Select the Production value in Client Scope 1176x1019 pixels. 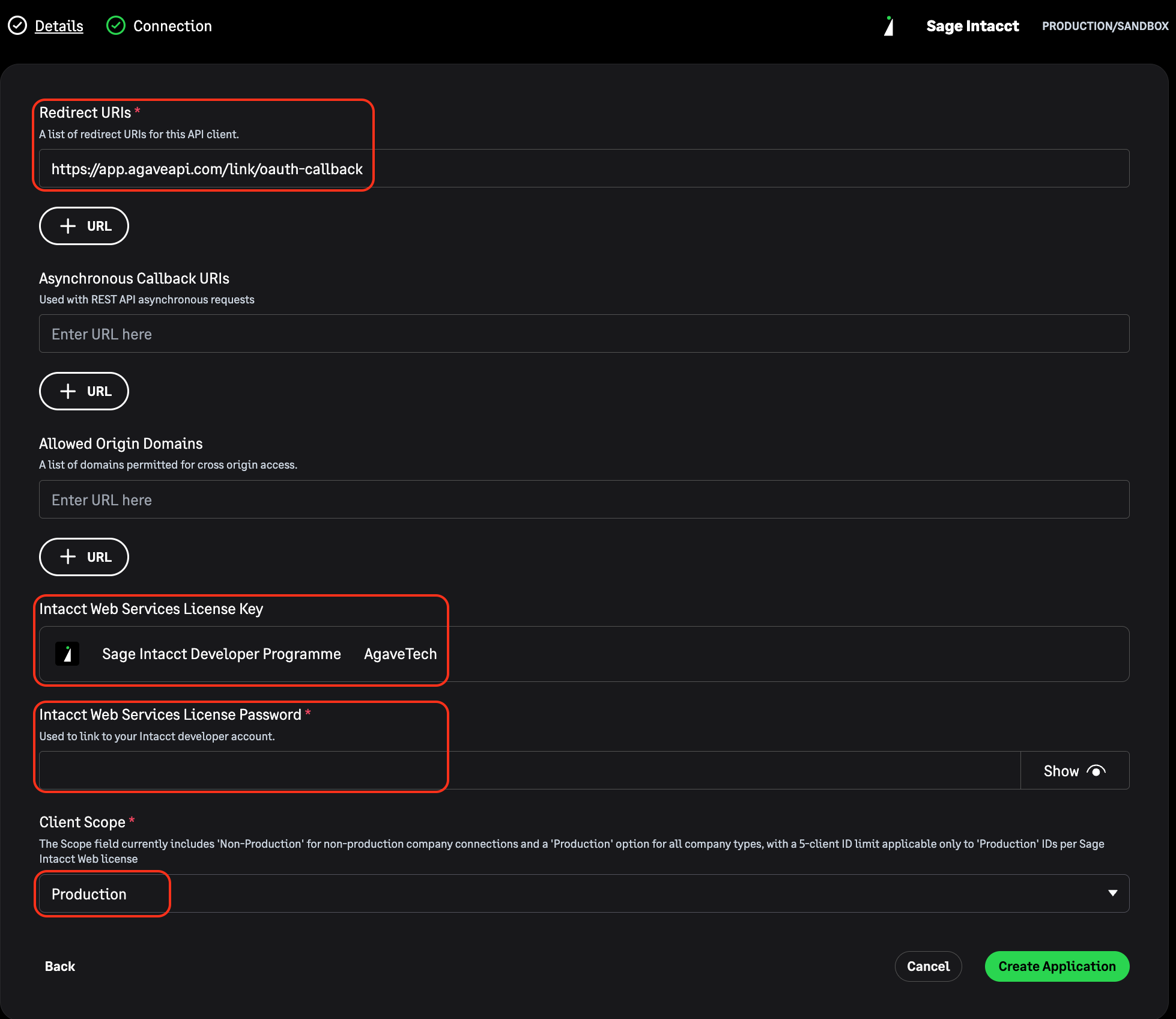coord(89,894)
